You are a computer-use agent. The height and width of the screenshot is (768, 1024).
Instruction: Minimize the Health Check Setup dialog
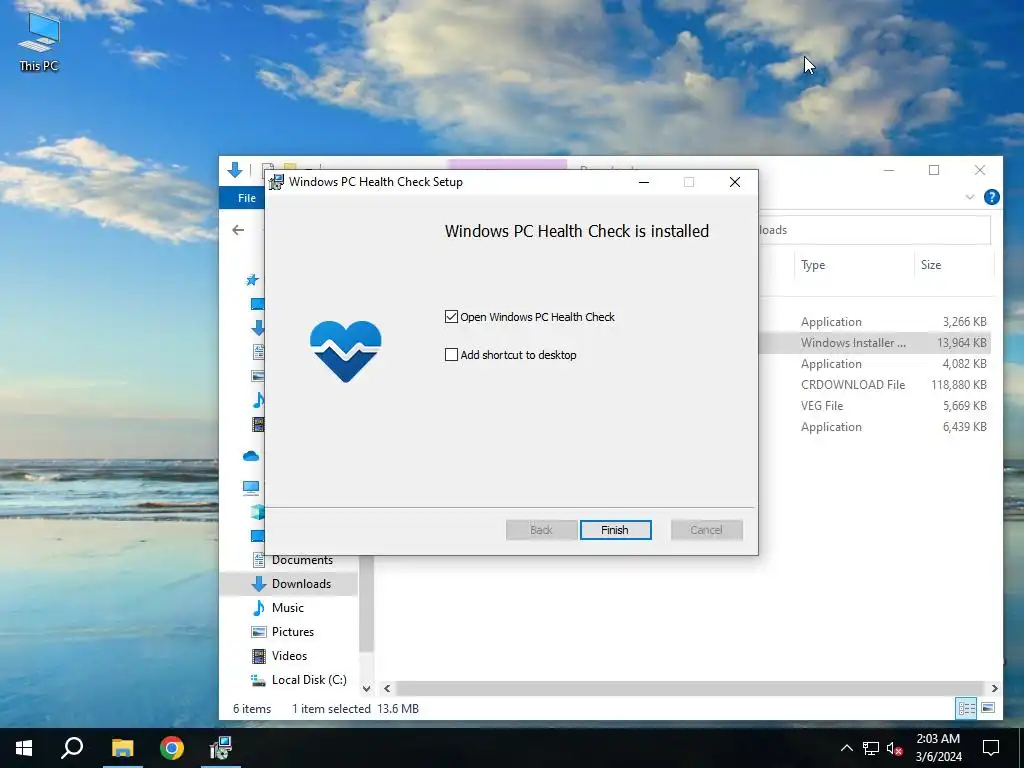point(644,182)
